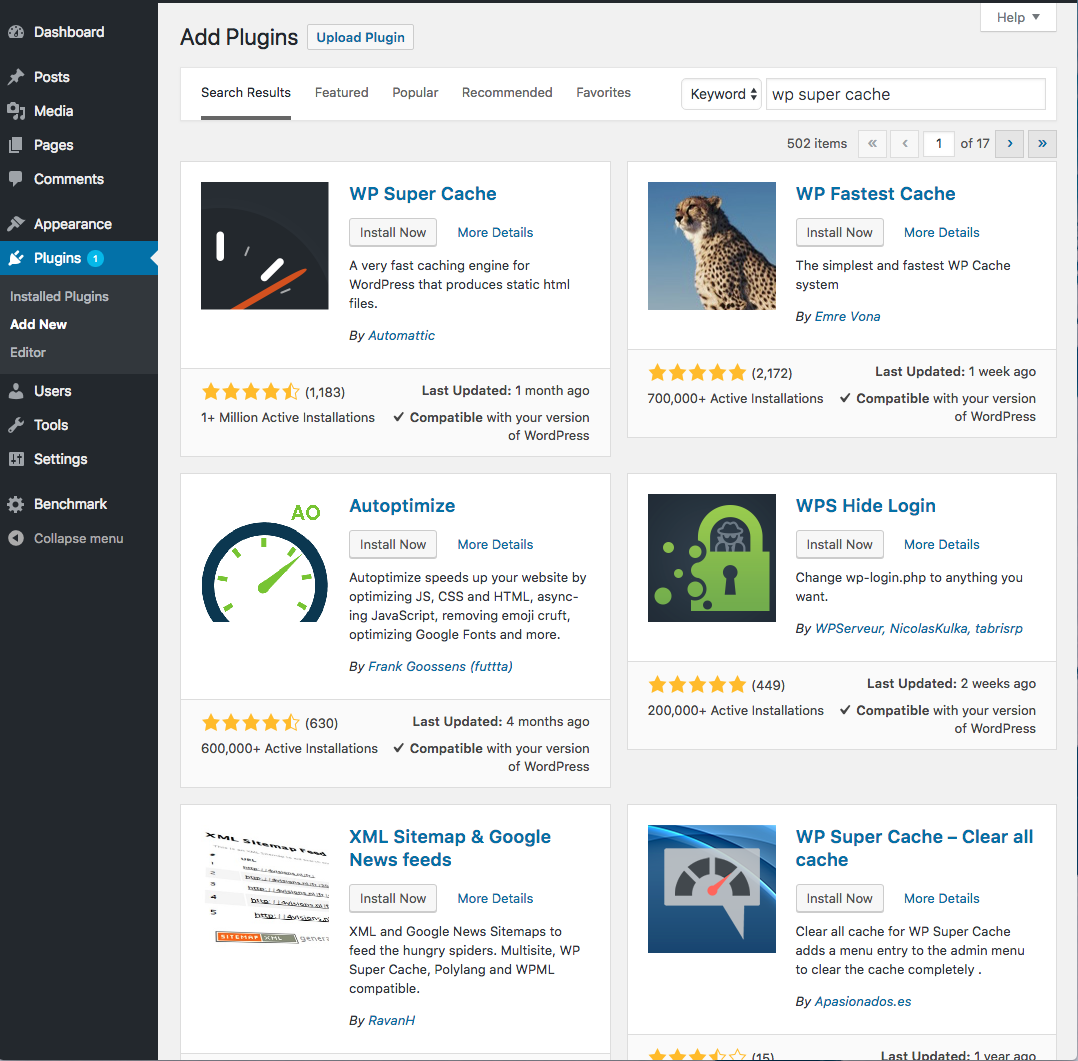Viewport: 1078px width, 1061px height.
Task: Click the Upload Plugin button
Action: coord(360,37)
